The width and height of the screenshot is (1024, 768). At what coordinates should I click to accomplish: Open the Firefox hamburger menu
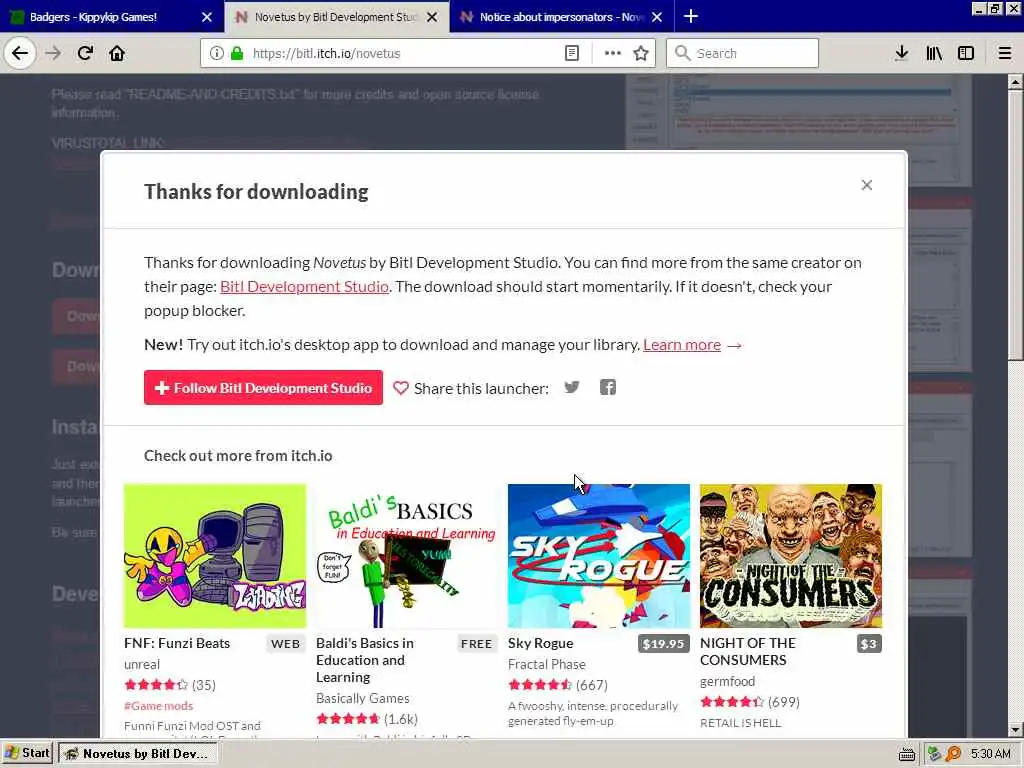pyautogui.click(x=1005, y=53)
